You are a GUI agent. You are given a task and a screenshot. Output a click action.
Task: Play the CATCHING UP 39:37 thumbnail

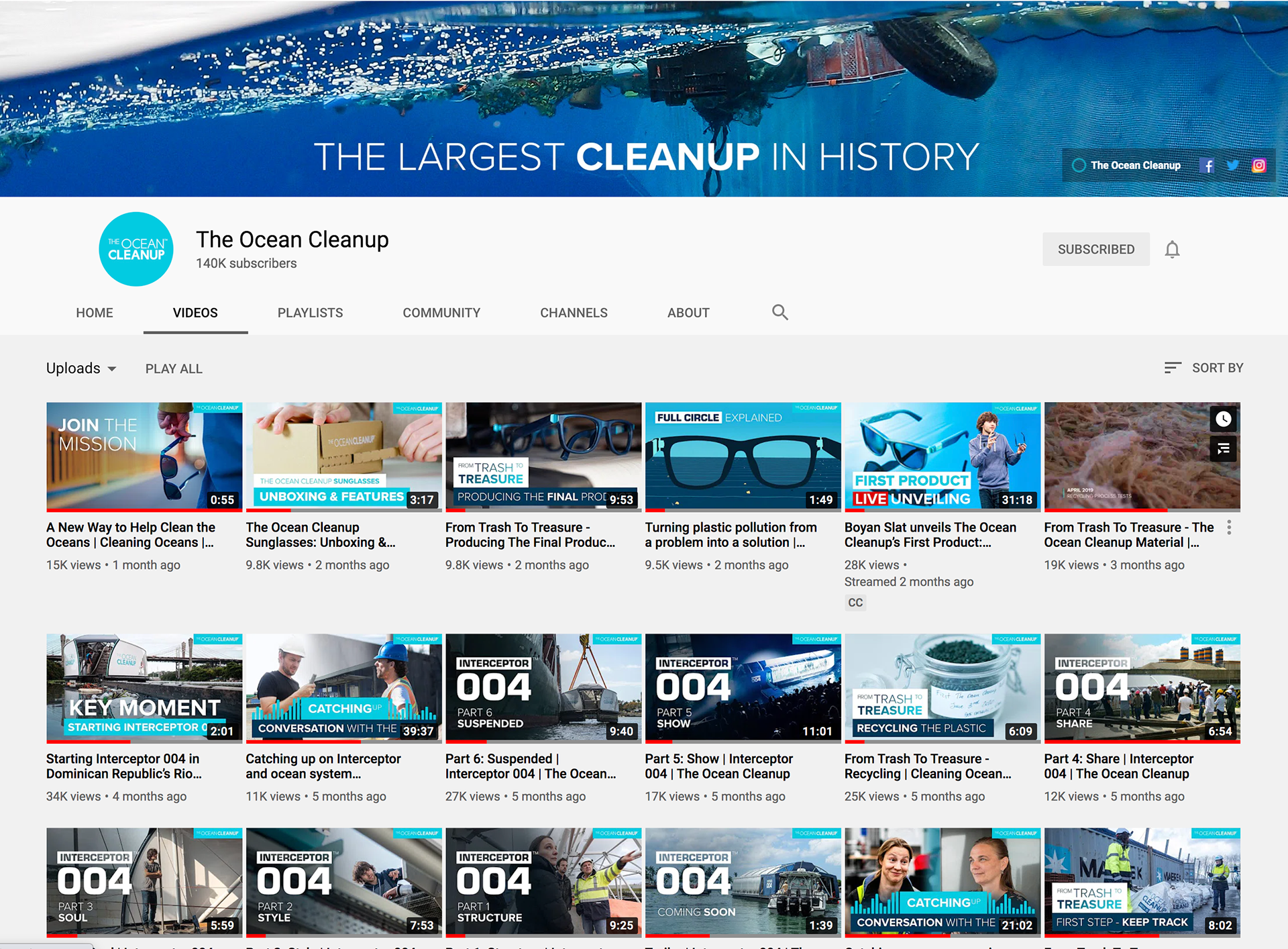click(x=343, y=688)
